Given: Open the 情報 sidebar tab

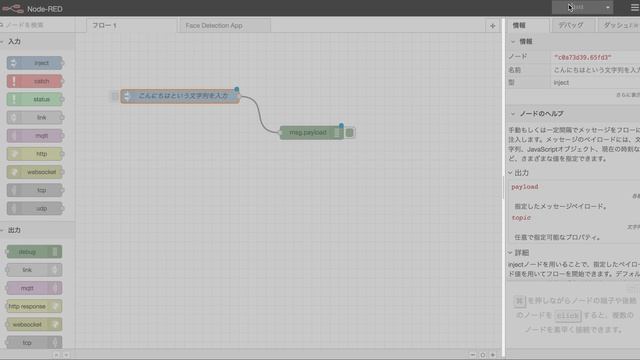Looking at the screenshot, I should pyautogui.click(x=529, y=26).
